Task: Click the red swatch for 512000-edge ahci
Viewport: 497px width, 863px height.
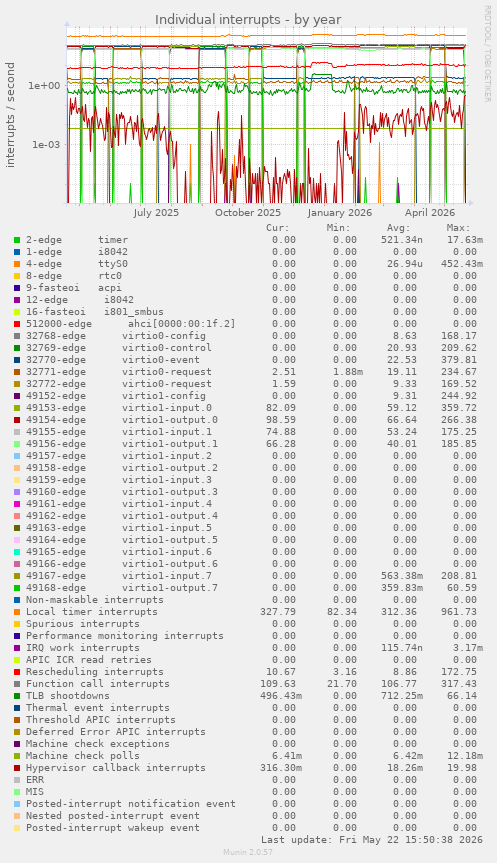Action: tap(17, 324)
